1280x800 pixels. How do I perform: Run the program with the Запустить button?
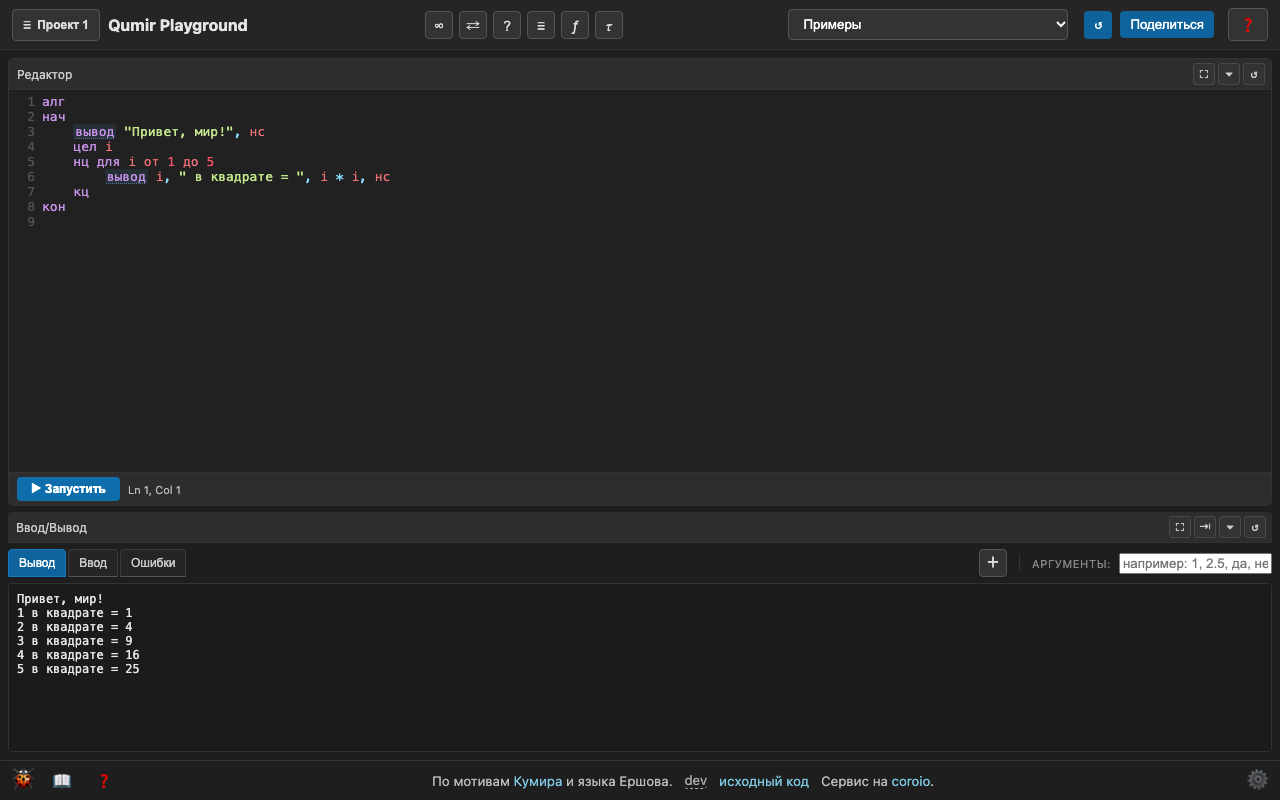point(68,489)
